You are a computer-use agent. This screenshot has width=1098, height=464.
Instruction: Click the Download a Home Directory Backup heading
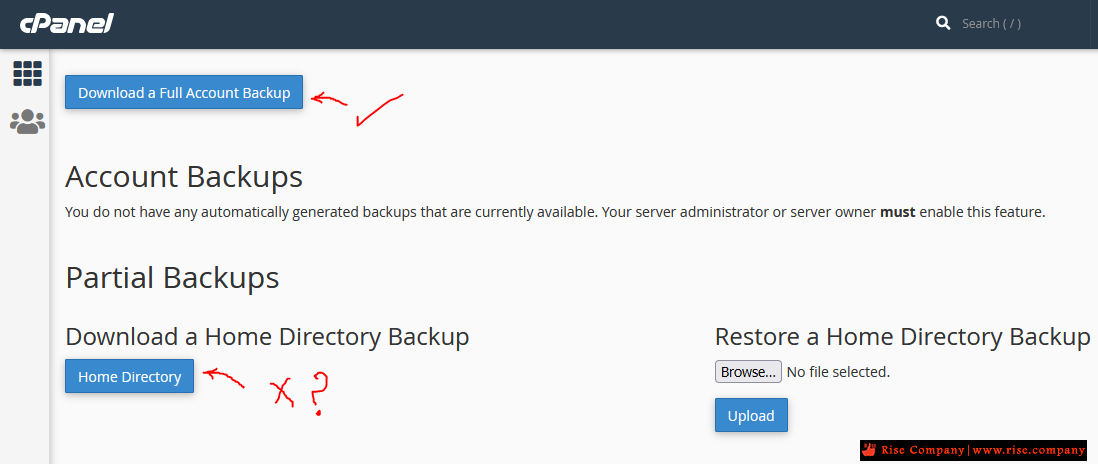[267, 337]
